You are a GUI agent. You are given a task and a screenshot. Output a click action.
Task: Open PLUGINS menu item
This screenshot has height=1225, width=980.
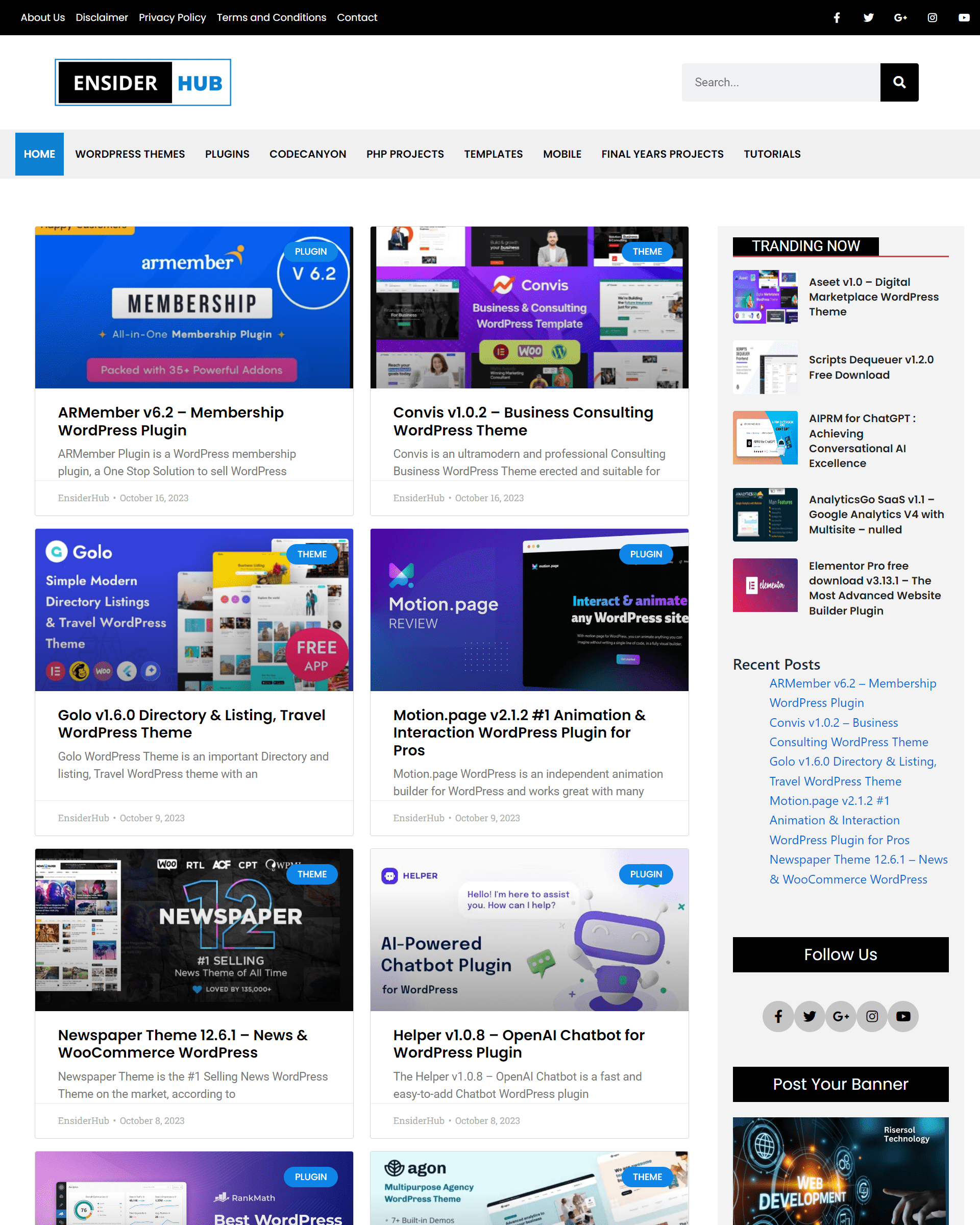227,154
